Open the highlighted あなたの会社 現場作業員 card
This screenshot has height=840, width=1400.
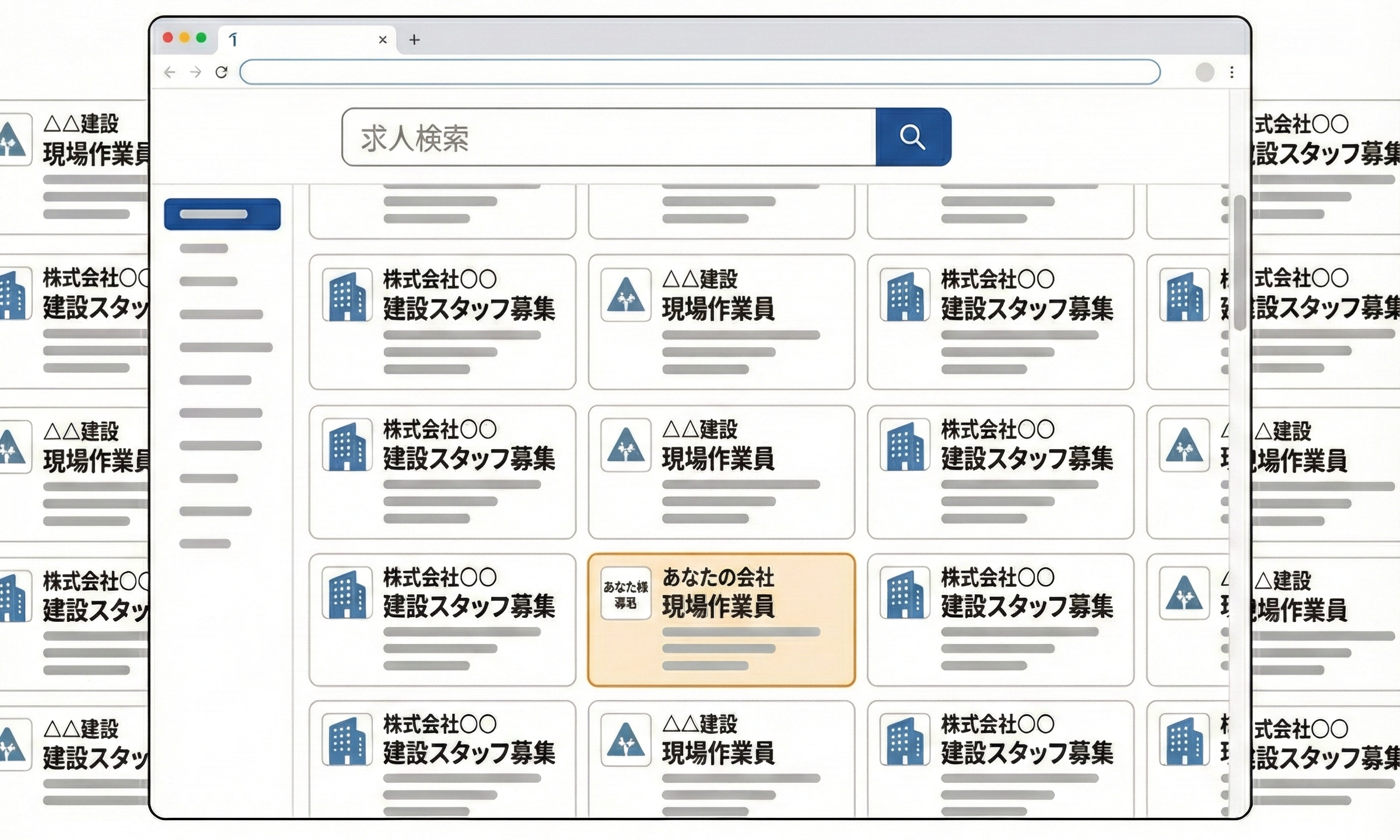coord(721,619)
